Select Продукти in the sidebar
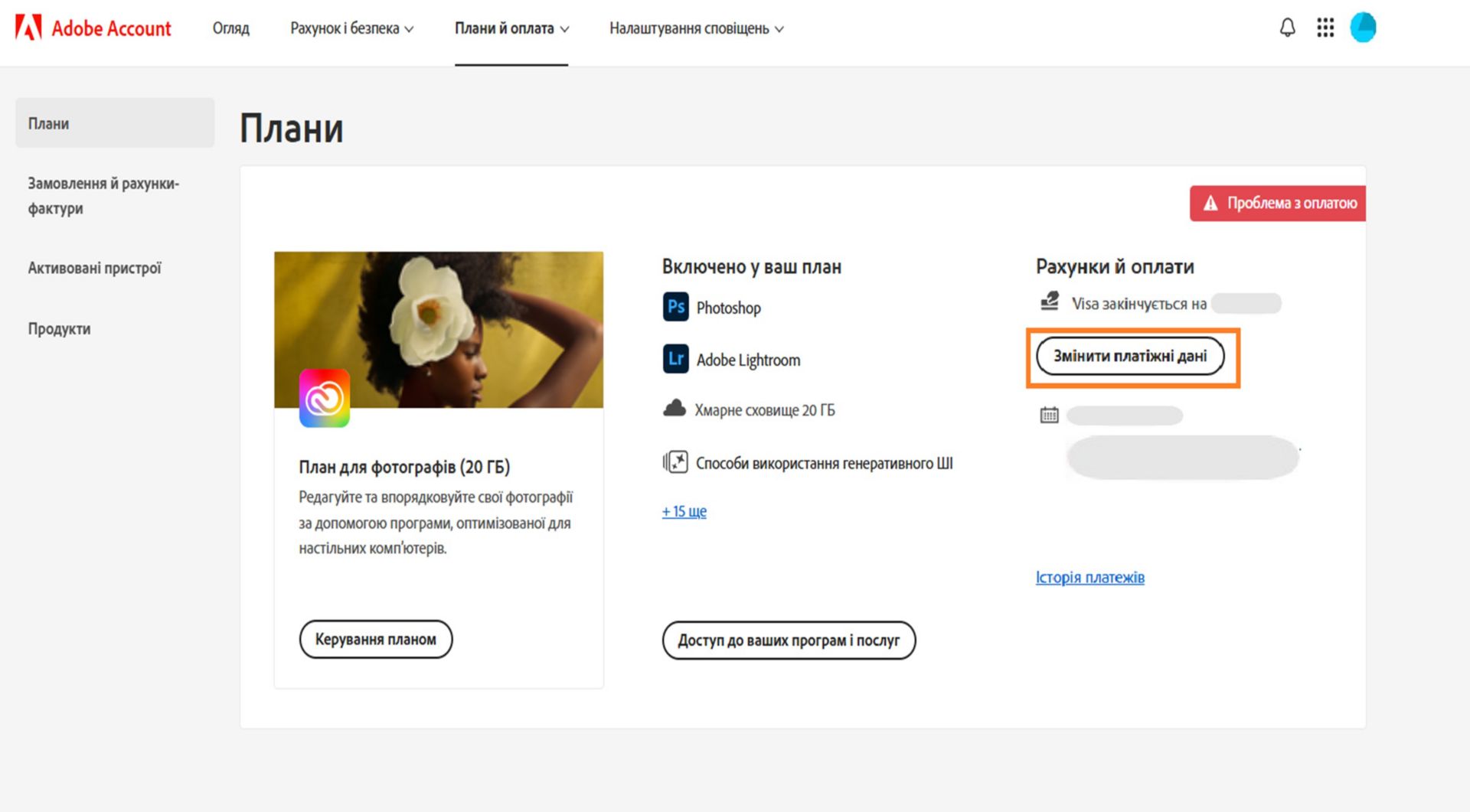The image size is (1470, 812). point(59,328)
